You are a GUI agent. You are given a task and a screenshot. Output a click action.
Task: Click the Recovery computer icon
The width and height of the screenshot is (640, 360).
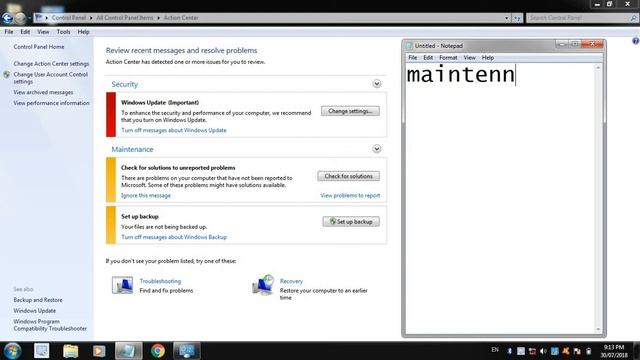[263, 284]
